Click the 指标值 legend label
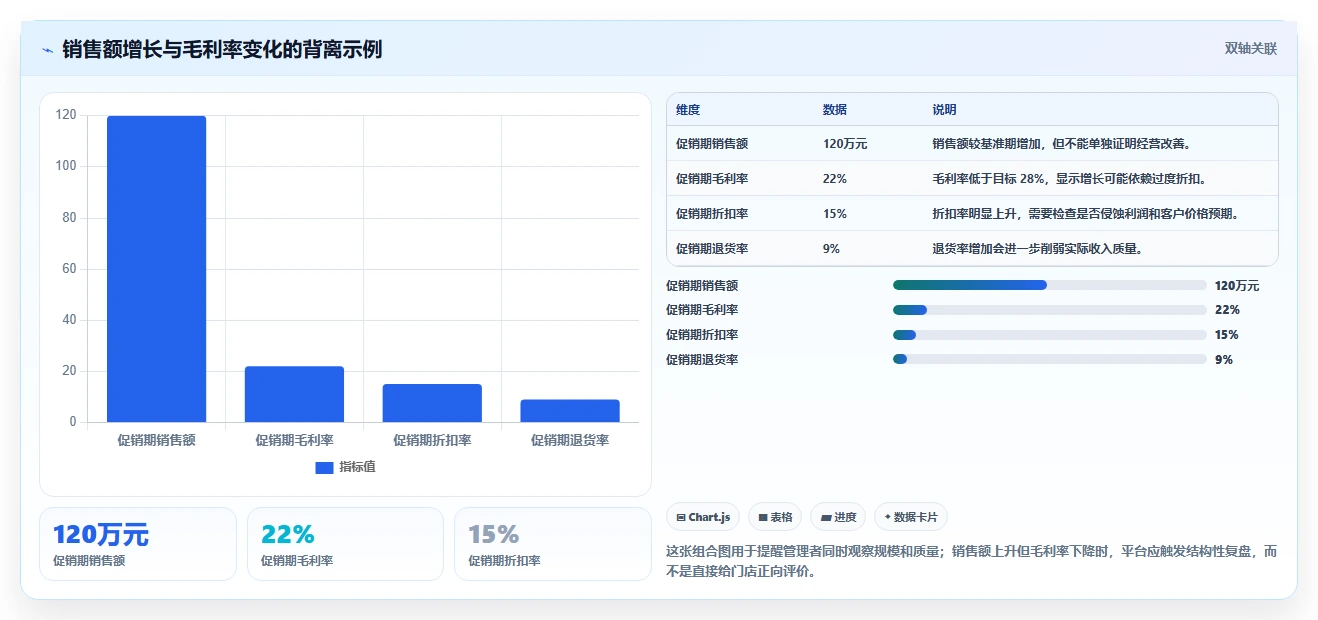This screenshot has width=1318, height=620. (357, 467)
